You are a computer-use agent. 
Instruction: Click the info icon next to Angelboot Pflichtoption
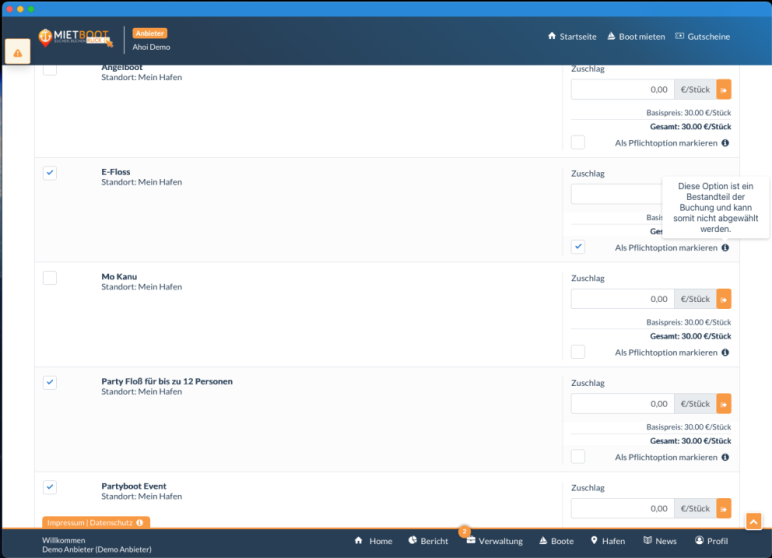[x=725, y=143]
